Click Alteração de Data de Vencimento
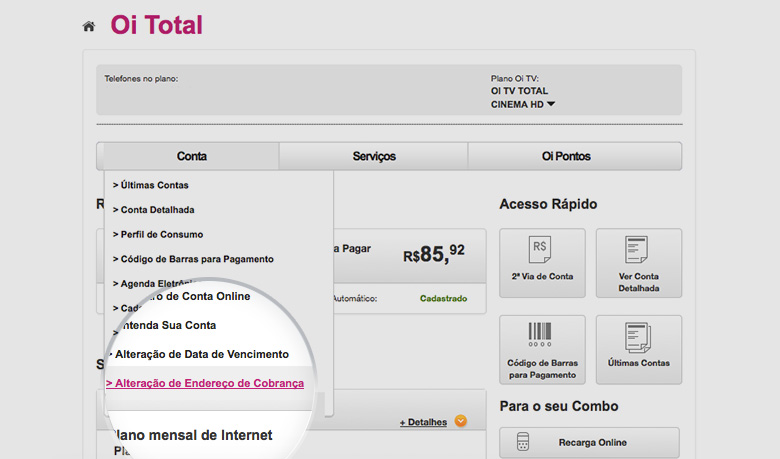Image resolution: width=780 pixels, height=459 pixels. pyautogui.click(x=200, y=354)
